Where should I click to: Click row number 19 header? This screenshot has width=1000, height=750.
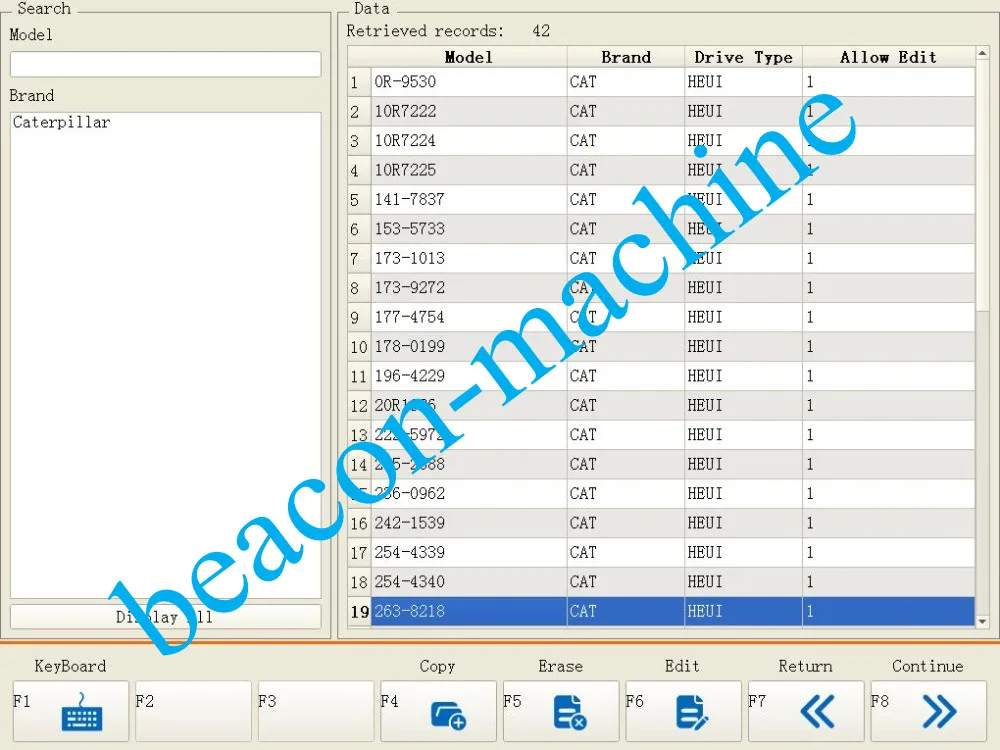coord(359,612)
